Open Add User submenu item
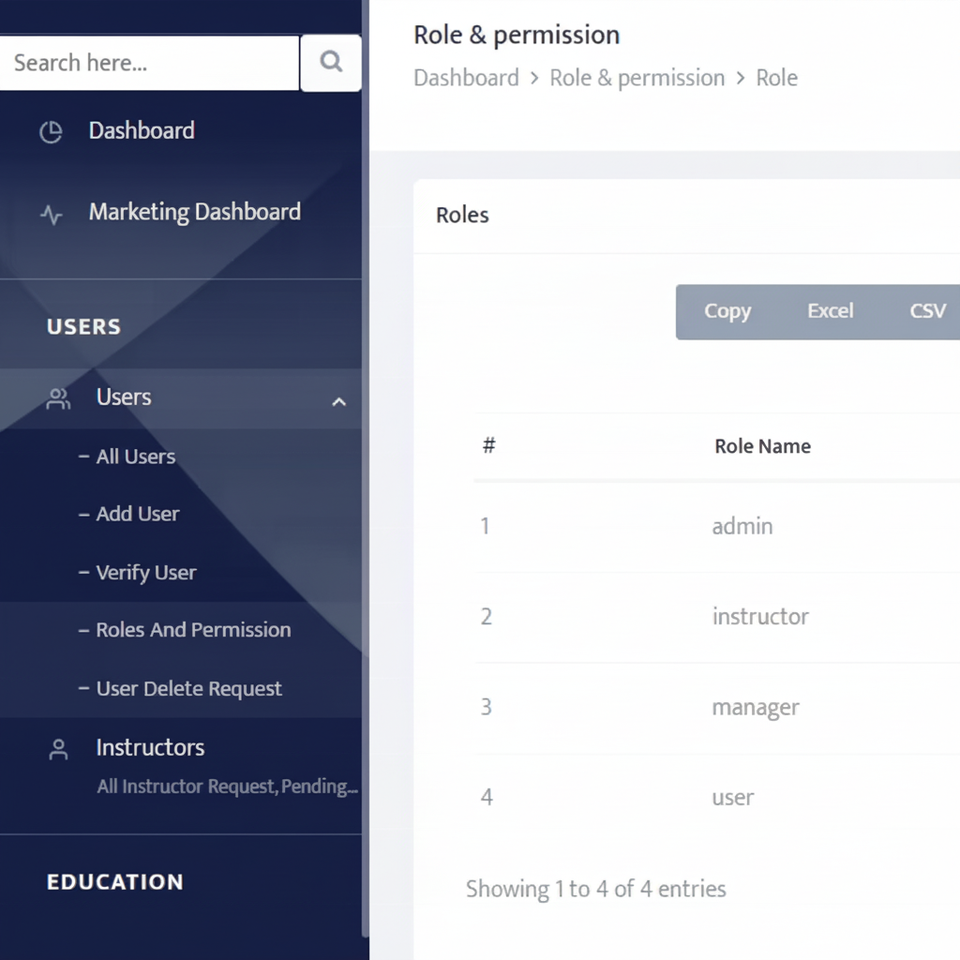Screen dimensions: 960x960 coord(137,514)
